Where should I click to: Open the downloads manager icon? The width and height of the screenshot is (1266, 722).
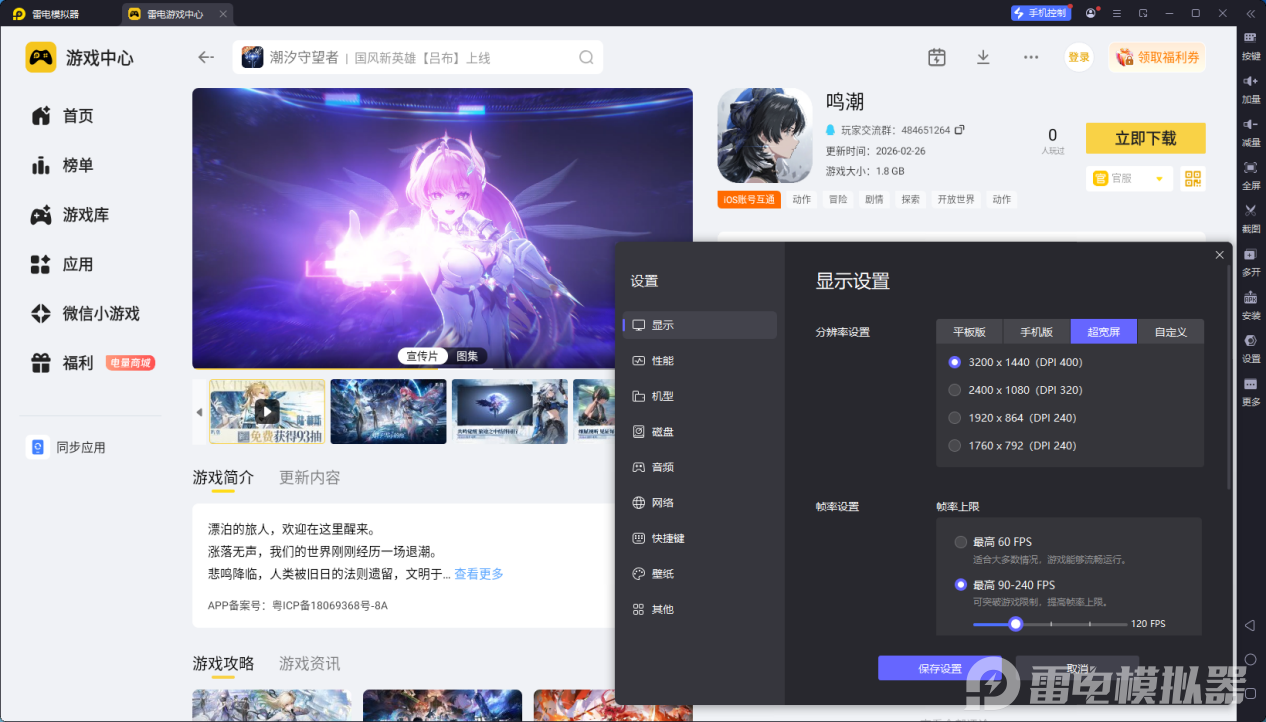[983, 57]
